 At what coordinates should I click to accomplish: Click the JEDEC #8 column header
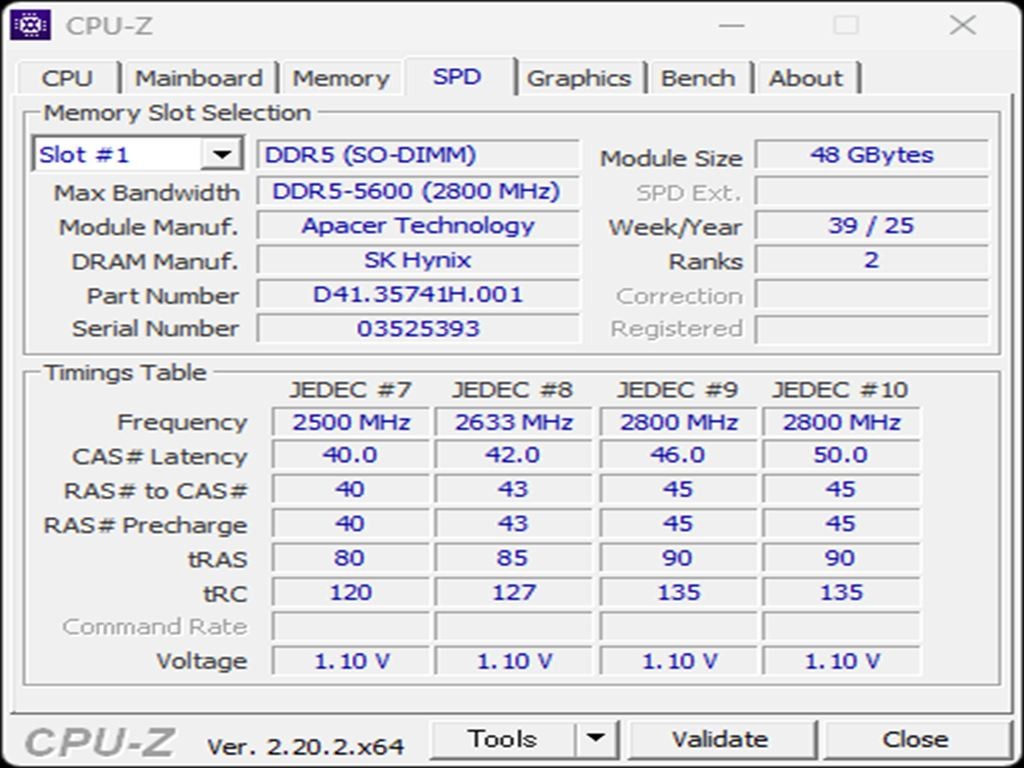pyautogui.click(x=513, y=390)
